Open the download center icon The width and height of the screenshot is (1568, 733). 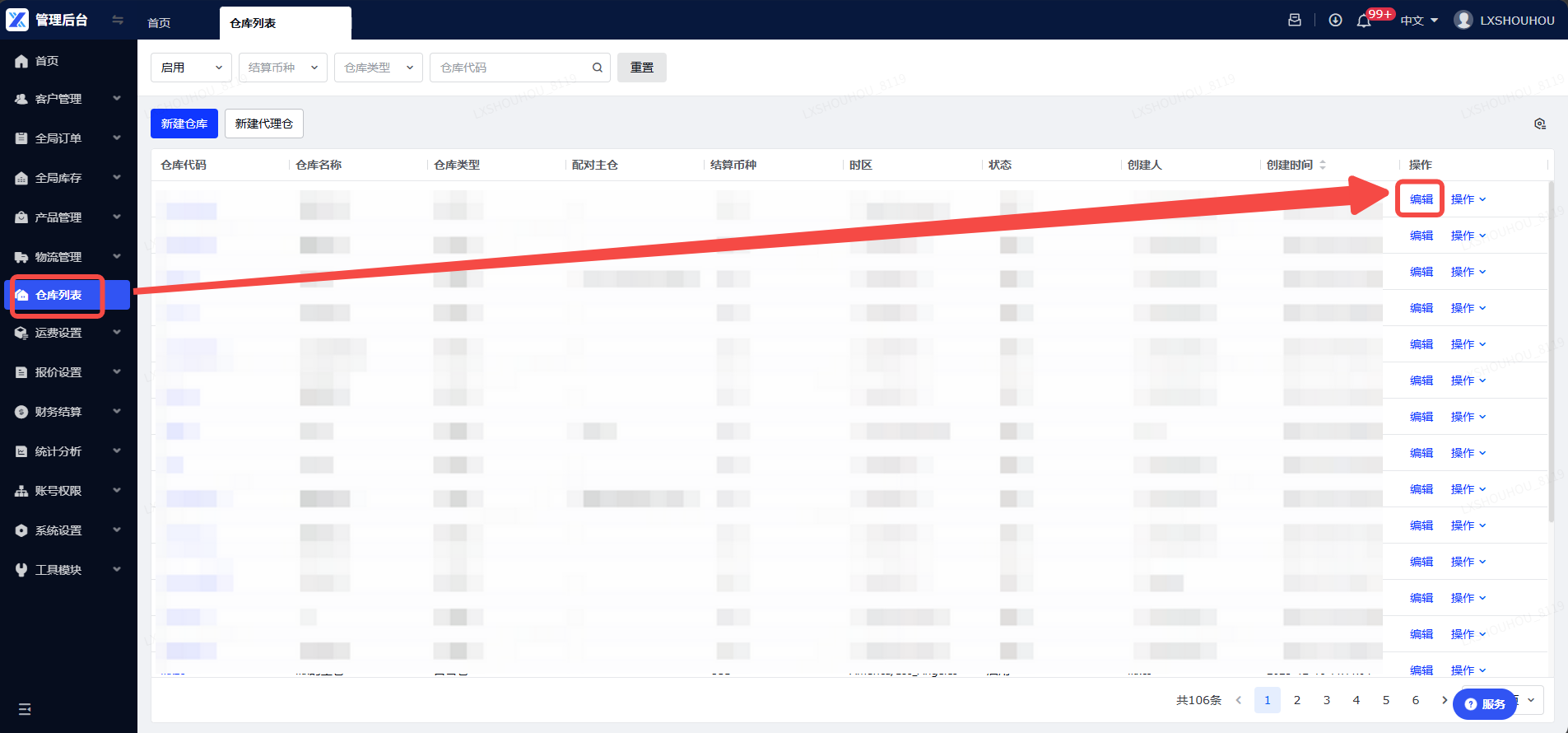(1336, 20)
